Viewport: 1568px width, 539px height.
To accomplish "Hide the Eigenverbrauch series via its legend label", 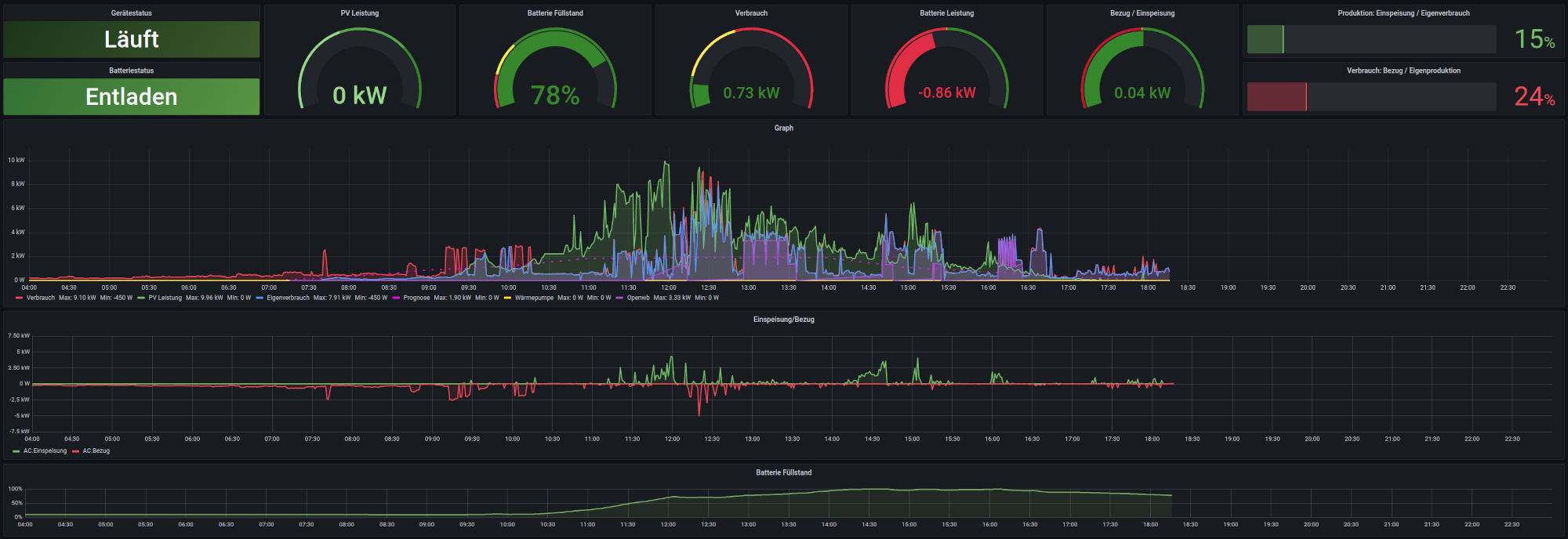I will [288, 298].
